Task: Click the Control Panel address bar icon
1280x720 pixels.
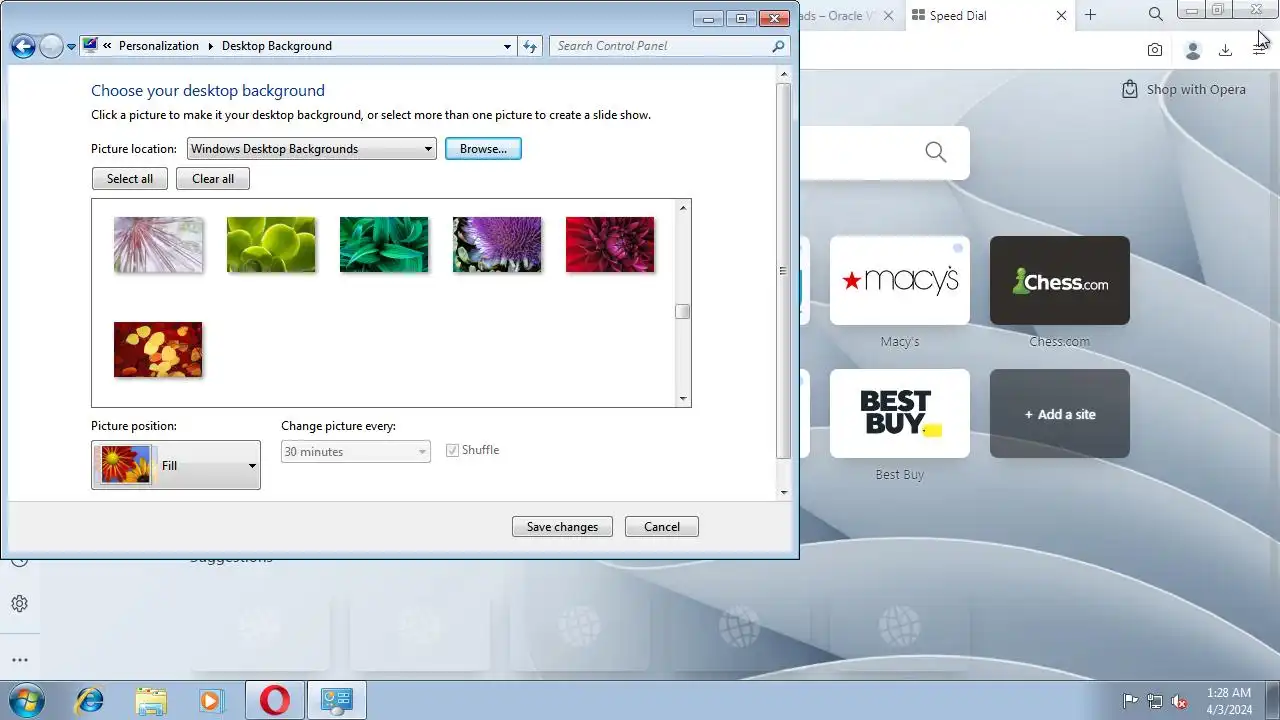Action: pos(90,45)
